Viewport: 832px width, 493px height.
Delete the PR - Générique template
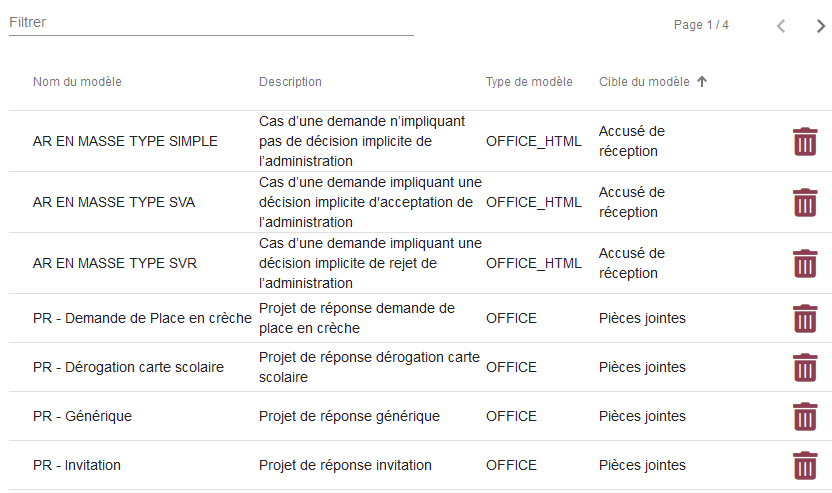click(x=804, y=417)
